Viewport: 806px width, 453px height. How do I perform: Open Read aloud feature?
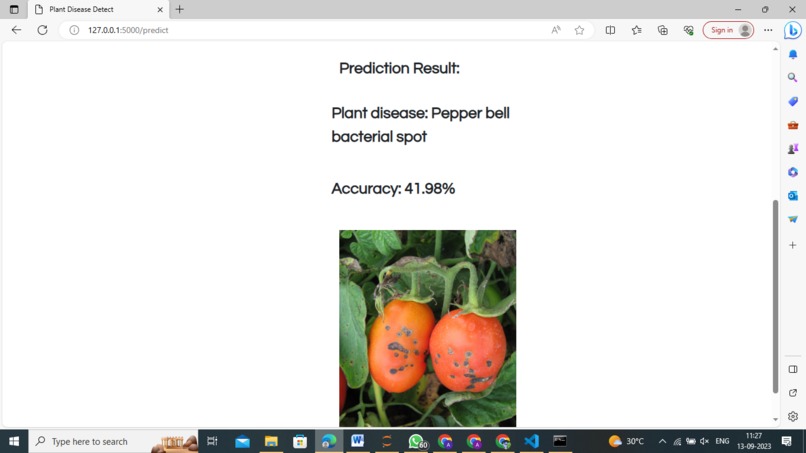click(x=556, y=30)
